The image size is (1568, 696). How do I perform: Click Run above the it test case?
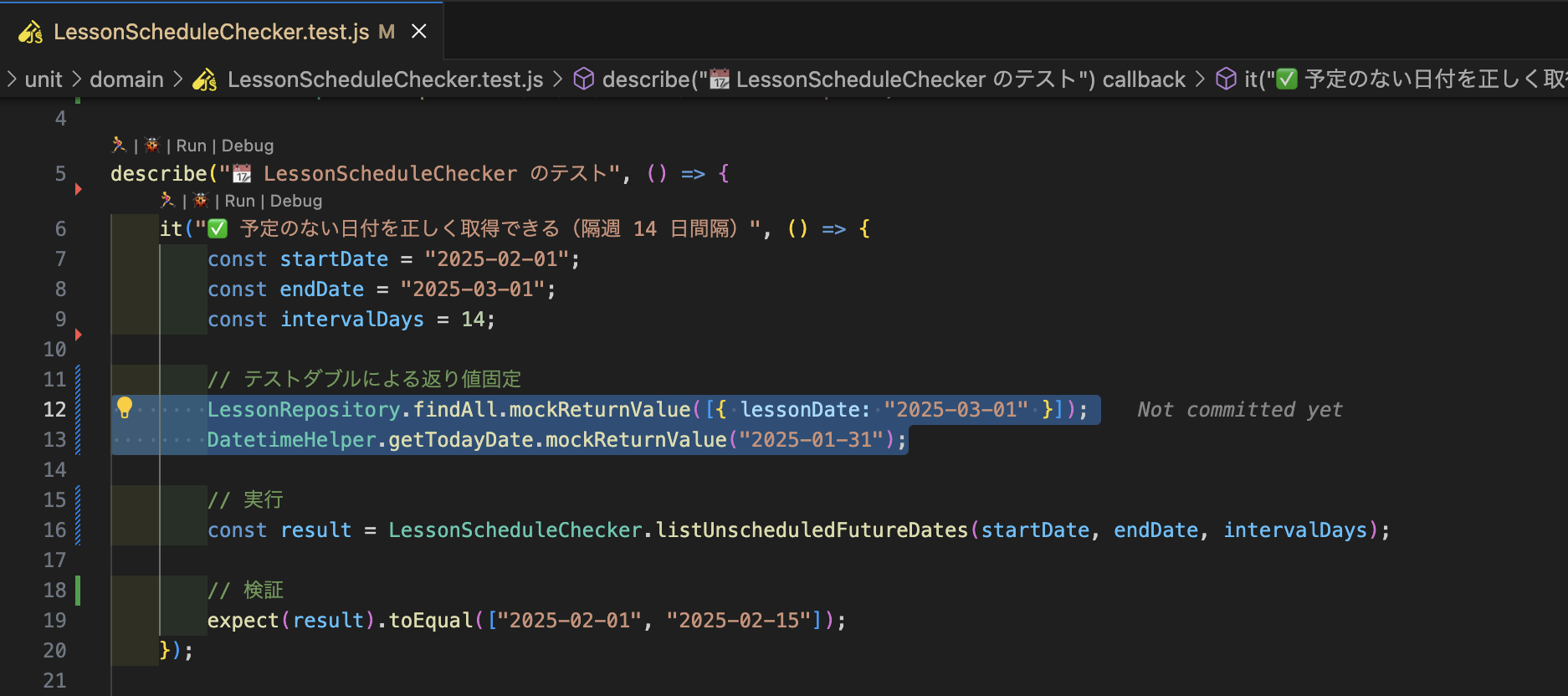(x=239, y=201)
